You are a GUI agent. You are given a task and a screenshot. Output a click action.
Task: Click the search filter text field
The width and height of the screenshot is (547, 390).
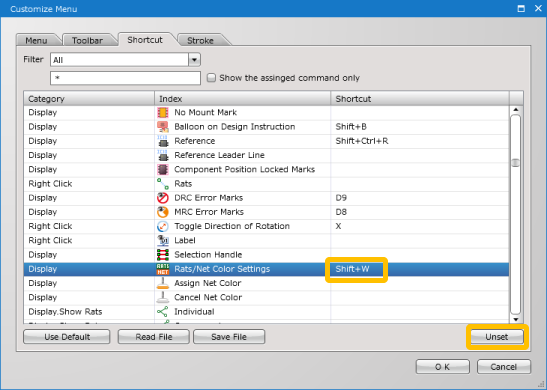coord(125,78)
